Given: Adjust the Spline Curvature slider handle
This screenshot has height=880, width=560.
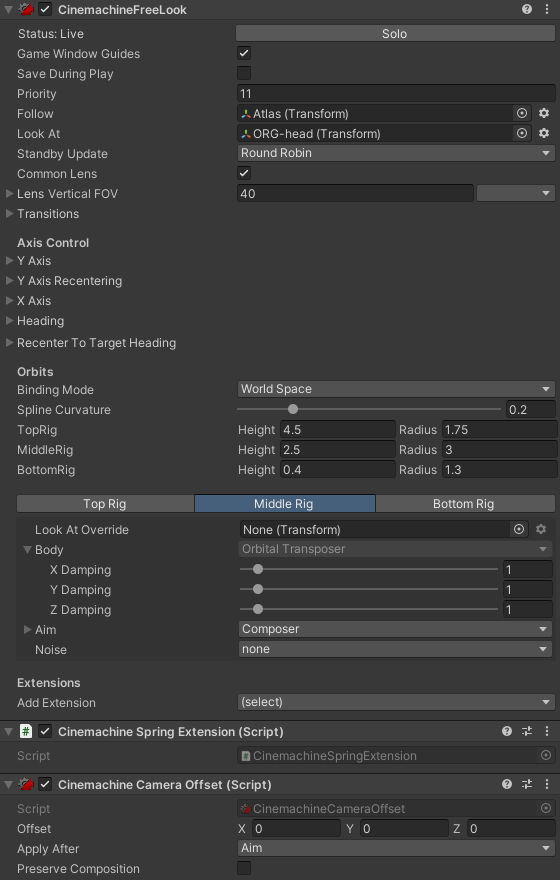Looking at the screenshot, I should pos(293,409).
